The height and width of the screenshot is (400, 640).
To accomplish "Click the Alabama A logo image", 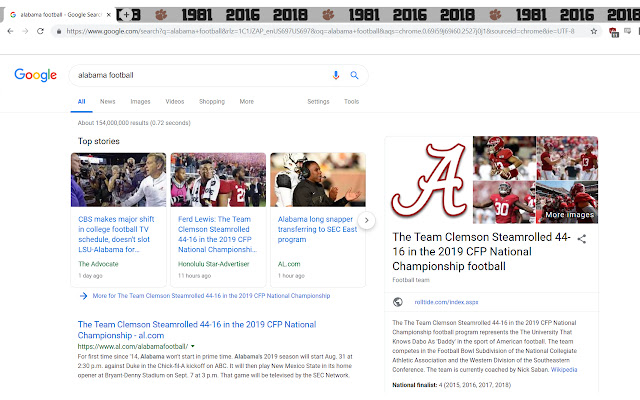I will (x=429, y=180).
